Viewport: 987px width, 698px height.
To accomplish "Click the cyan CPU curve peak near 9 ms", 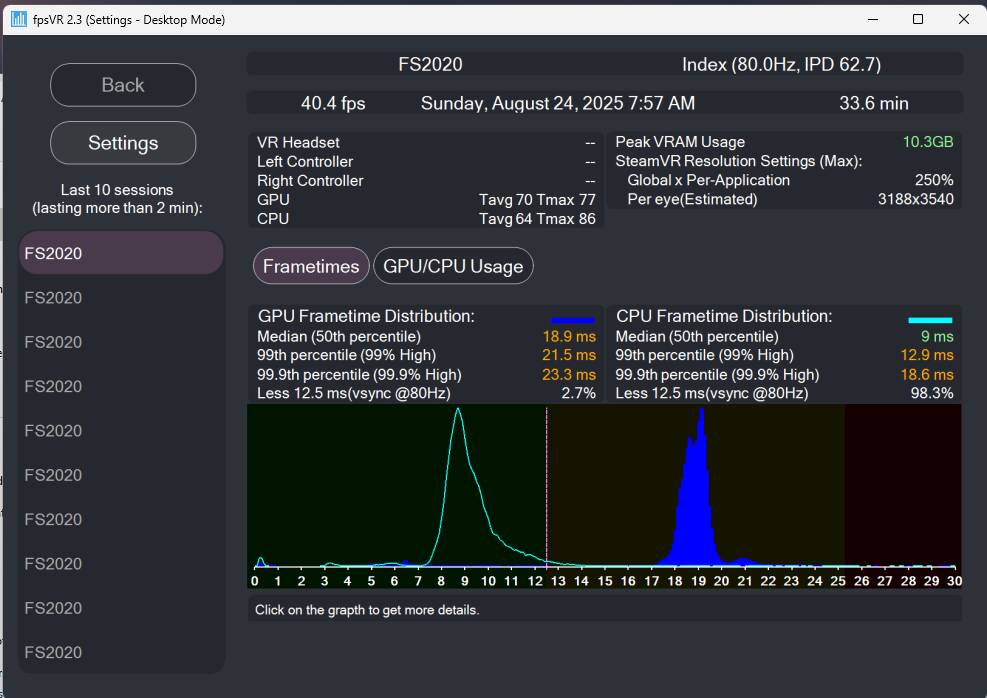I will [458, 412].
